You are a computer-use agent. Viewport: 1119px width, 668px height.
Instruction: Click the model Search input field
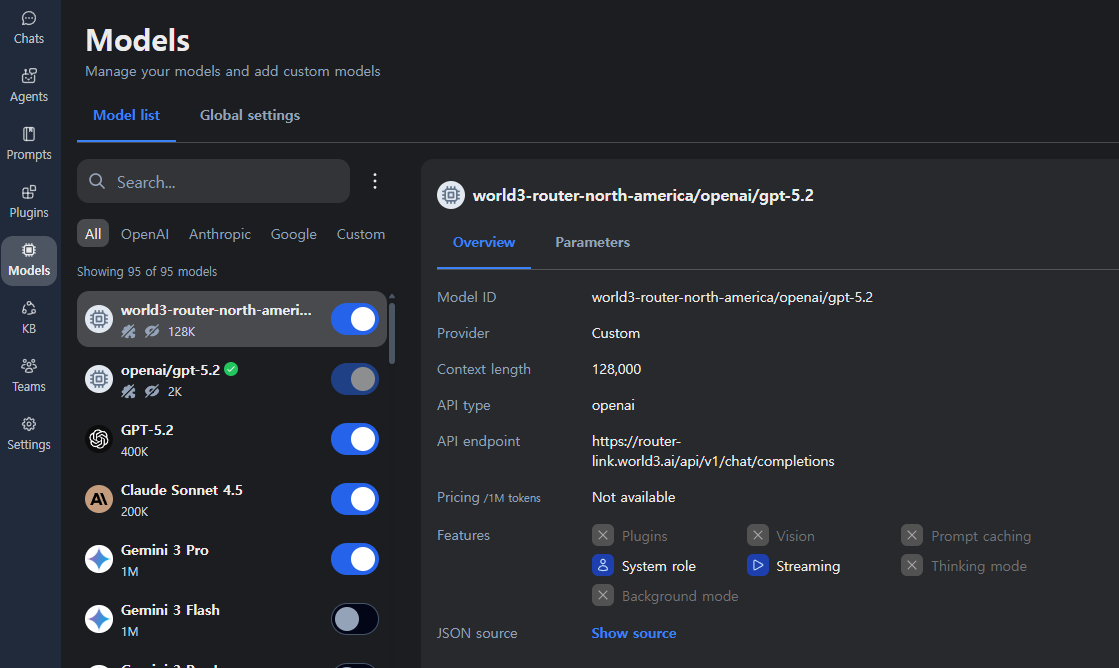click(x=225, y=182)
